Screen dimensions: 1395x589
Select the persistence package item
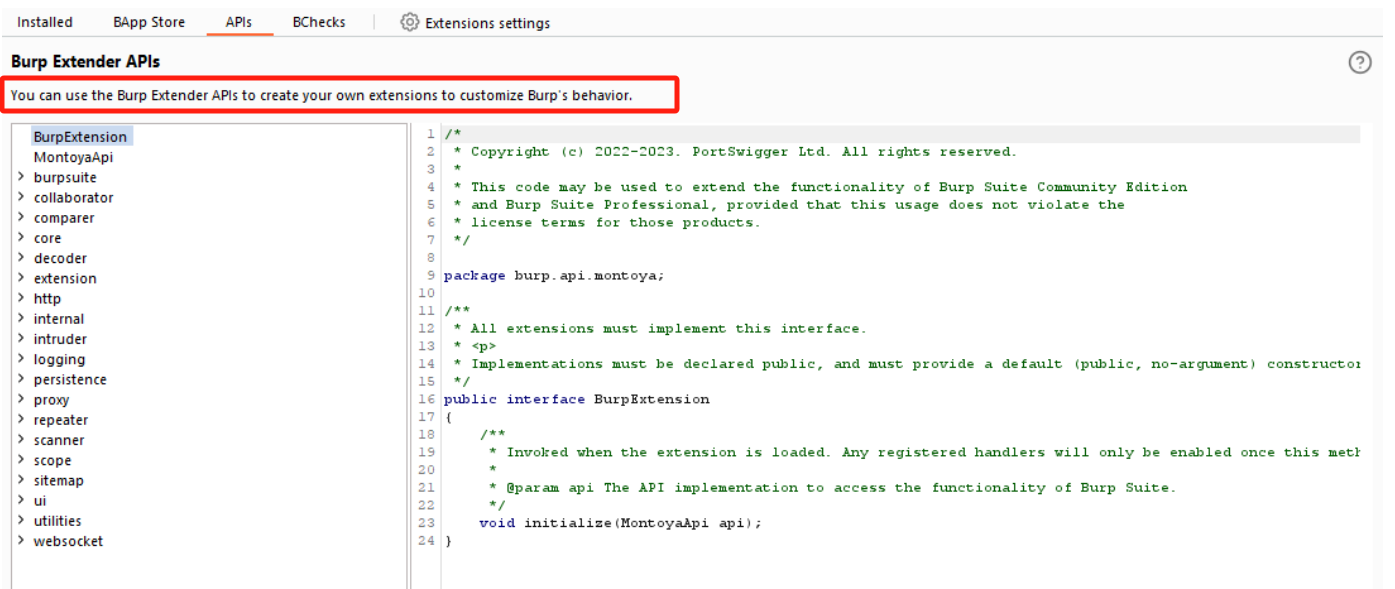click(70, 380)
